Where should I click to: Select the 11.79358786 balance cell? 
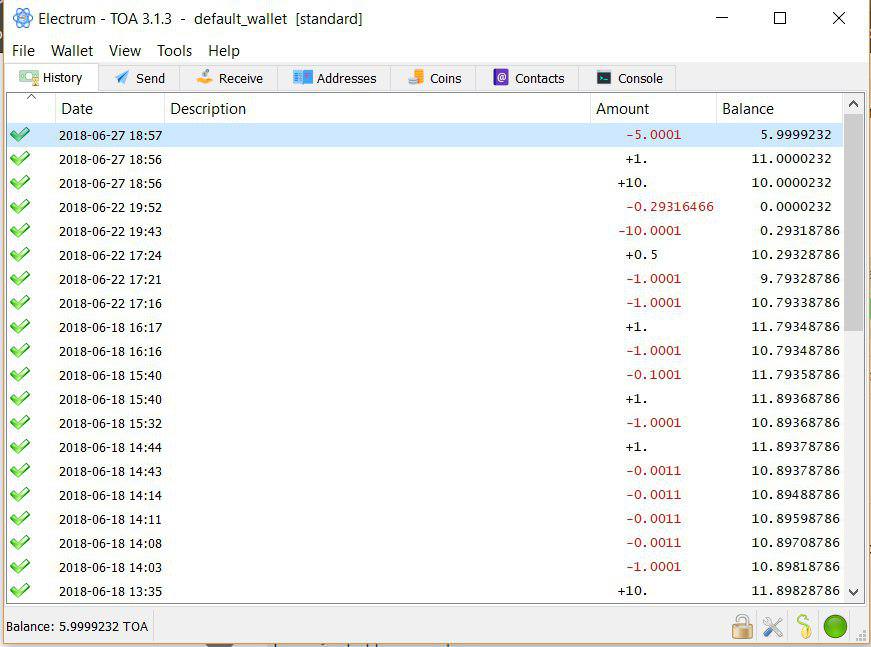(795, 374)
